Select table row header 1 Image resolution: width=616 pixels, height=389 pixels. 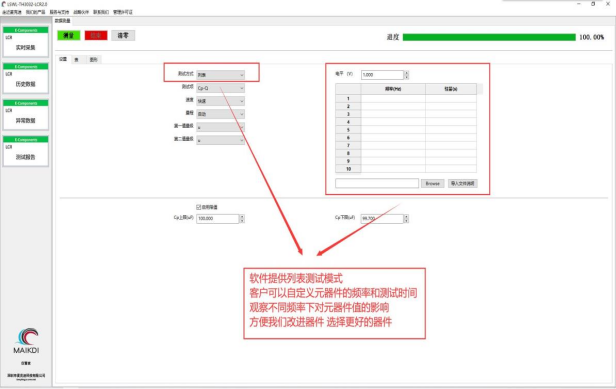point(348,99)
